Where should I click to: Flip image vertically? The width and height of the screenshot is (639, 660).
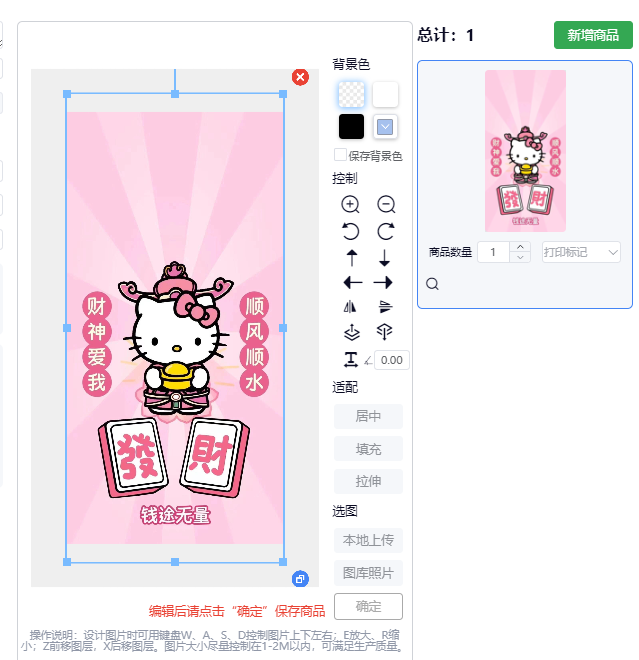pos(385,307)
